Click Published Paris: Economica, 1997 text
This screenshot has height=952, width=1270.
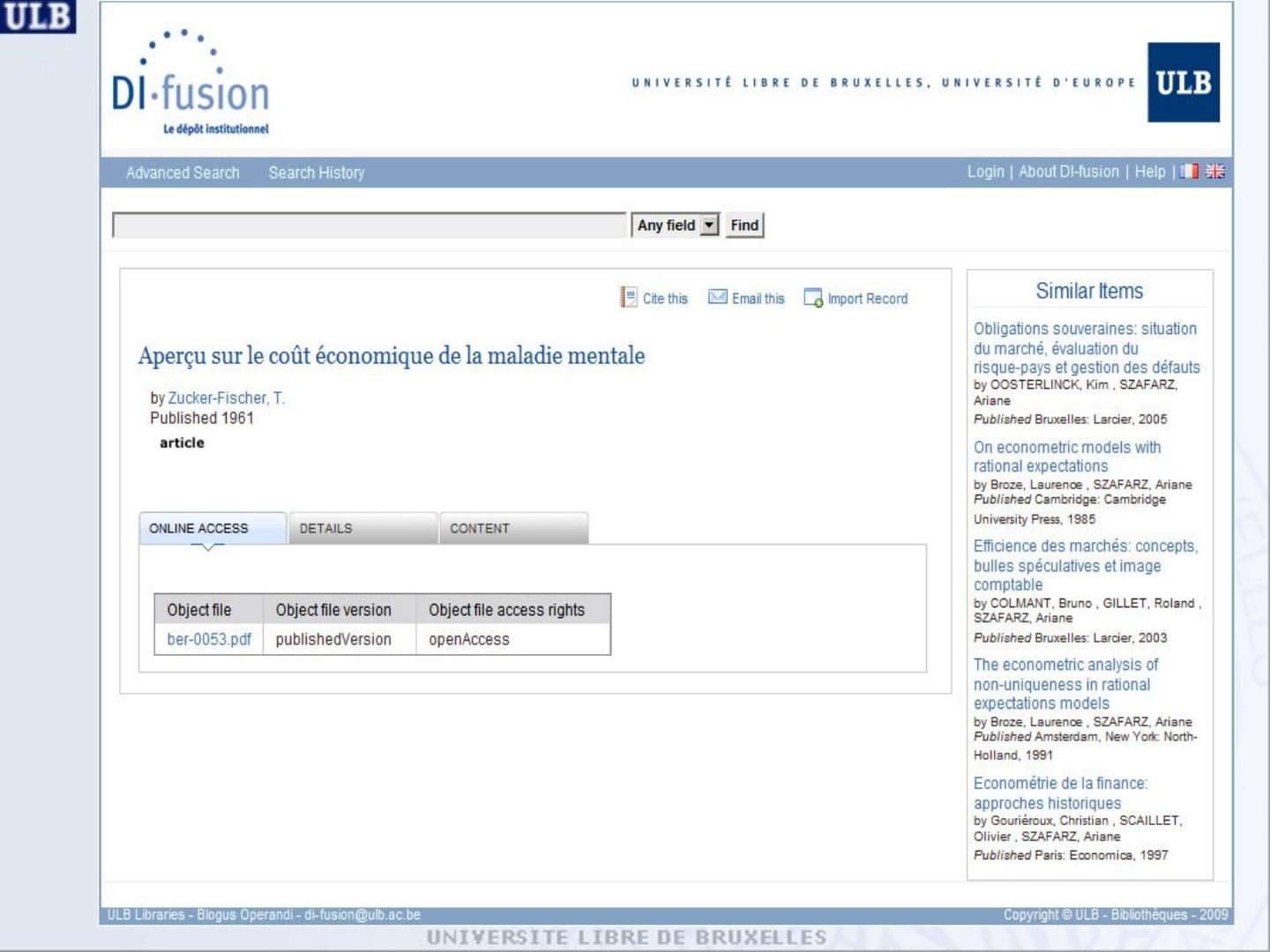tap(1071, 855)
